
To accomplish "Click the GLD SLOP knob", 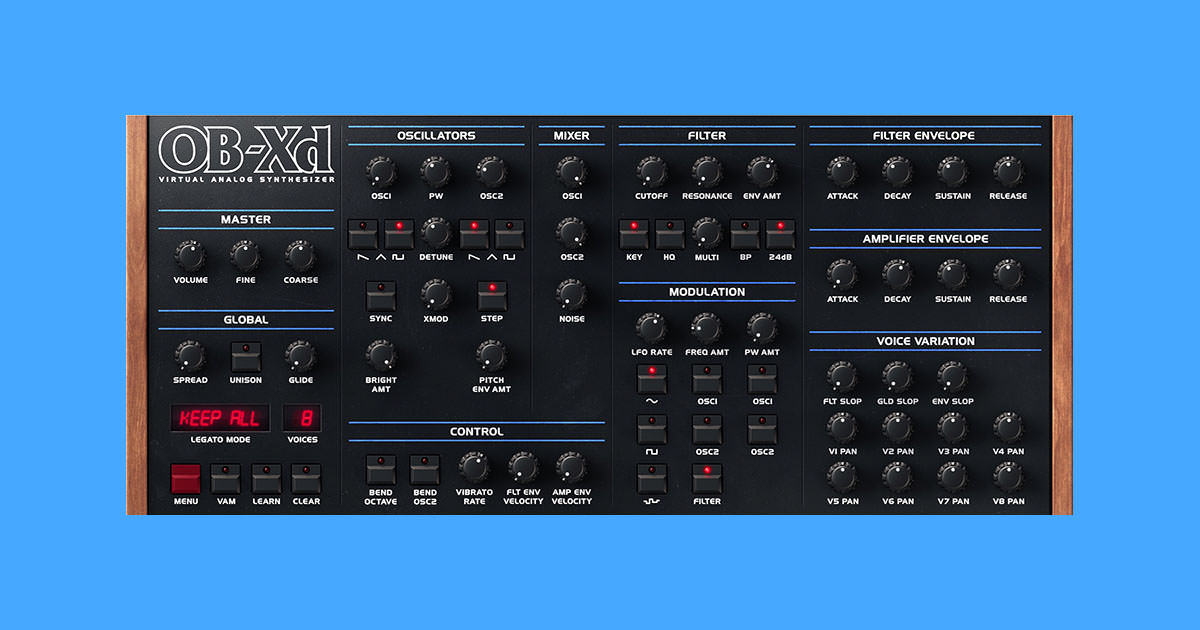I will [x=898, y=377].
